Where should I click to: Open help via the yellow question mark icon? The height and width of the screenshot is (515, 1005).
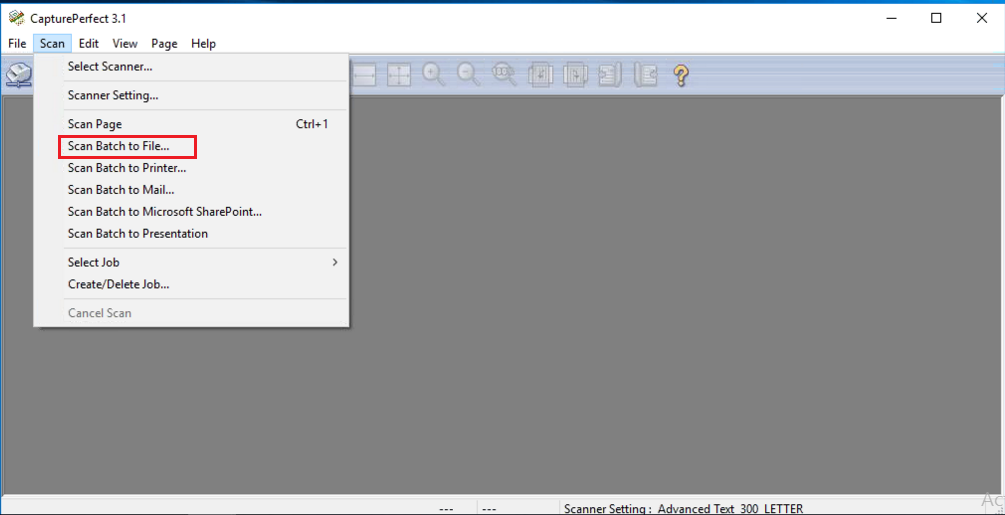(x=681, y=75)
